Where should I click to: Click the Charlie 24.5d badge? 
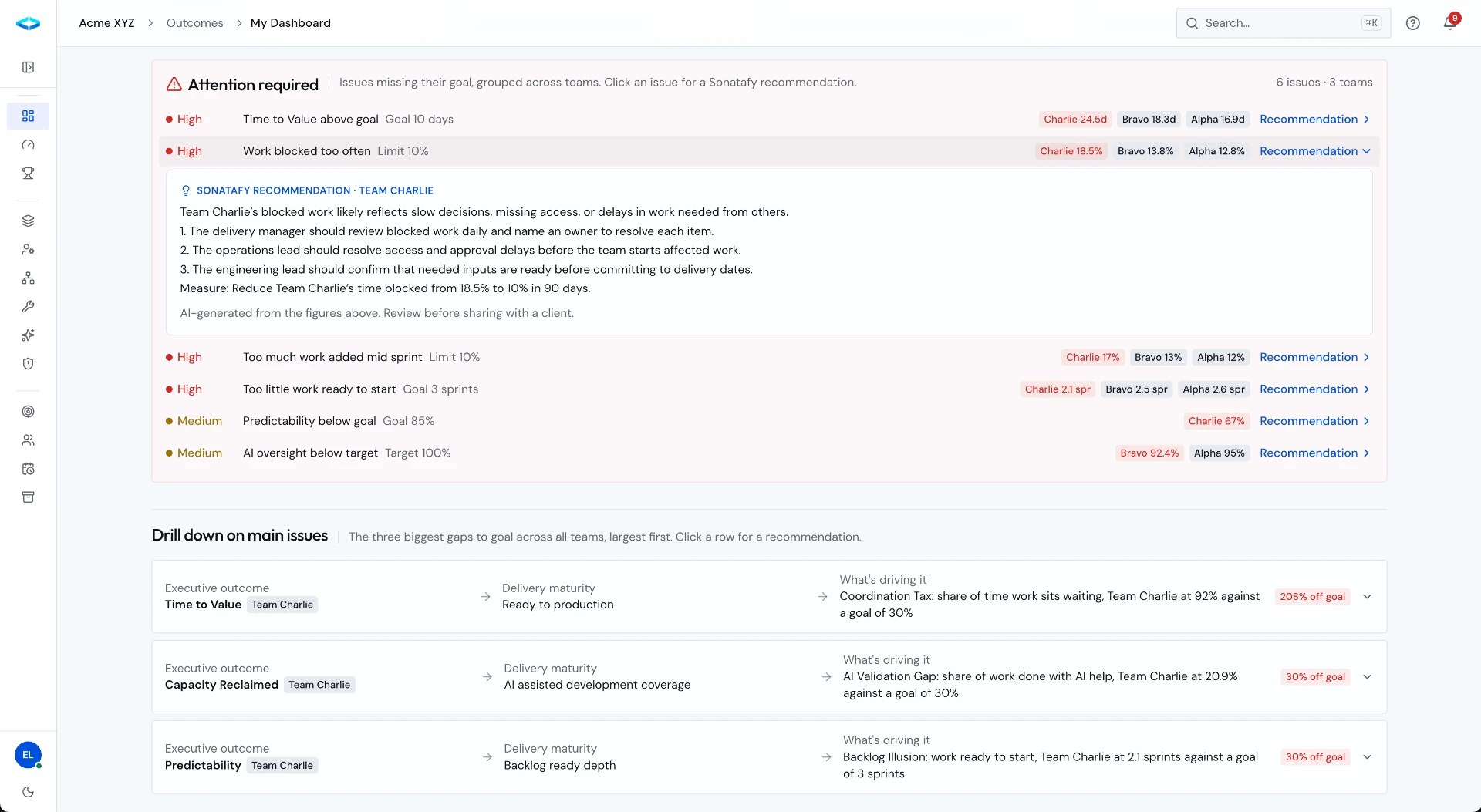pyautogui.click(x=1074, y=119)
